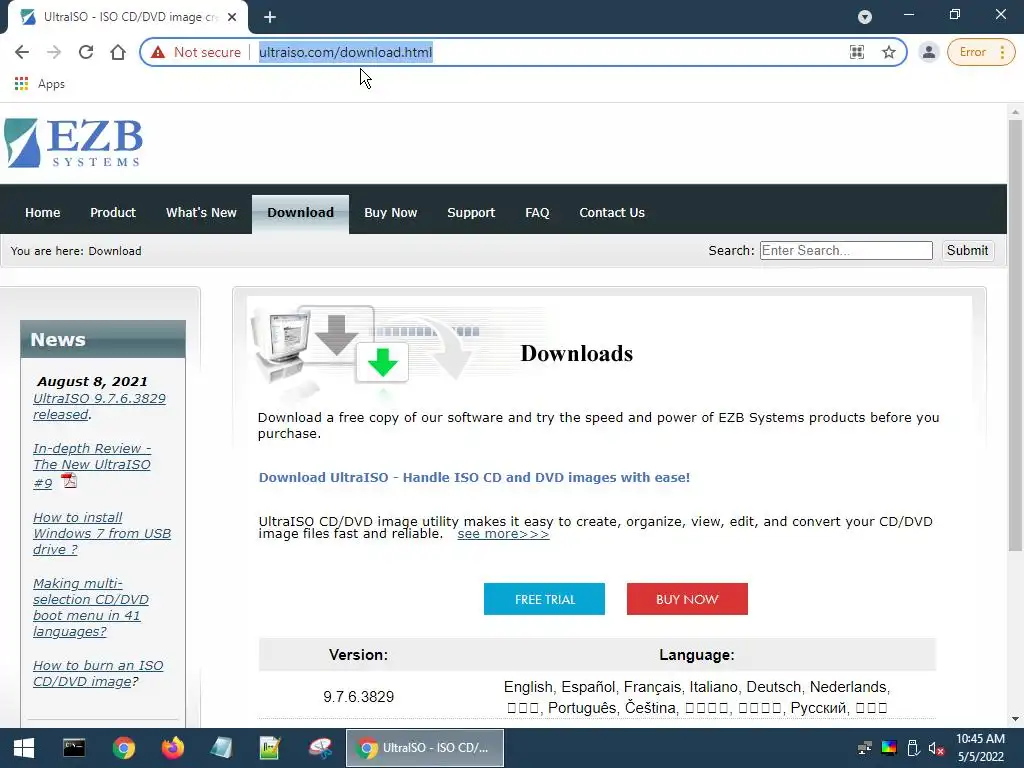Open the browser home page icon
Image resolution: width=1024 pixels, height=768 pixels.
118,52
